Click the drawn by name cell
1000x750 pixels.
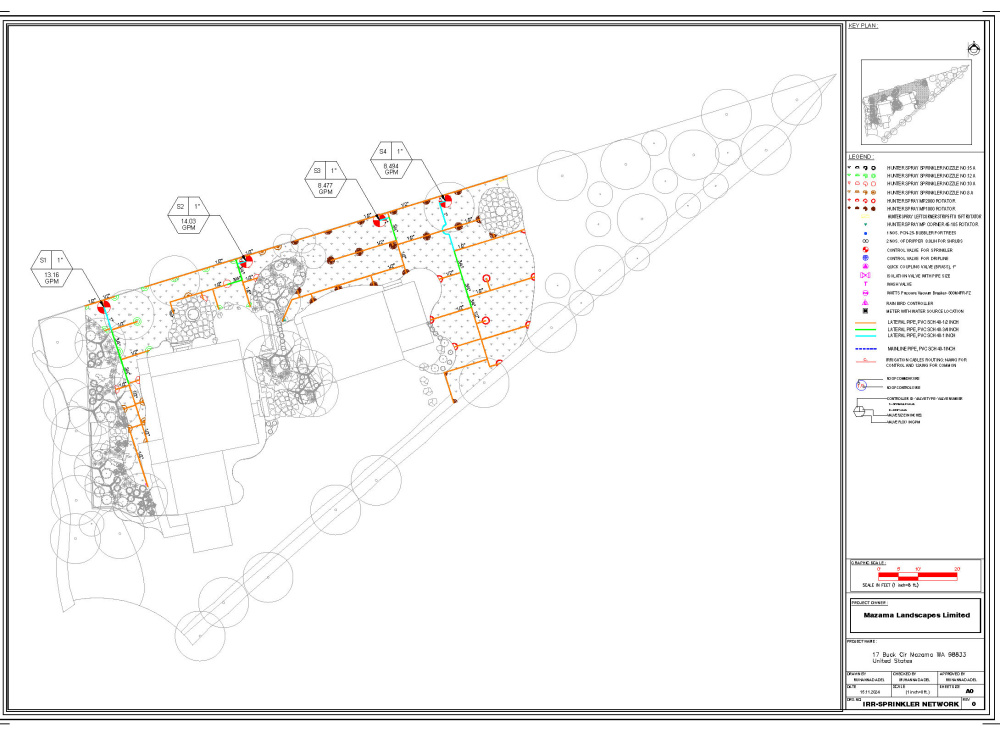click(869, 678)
